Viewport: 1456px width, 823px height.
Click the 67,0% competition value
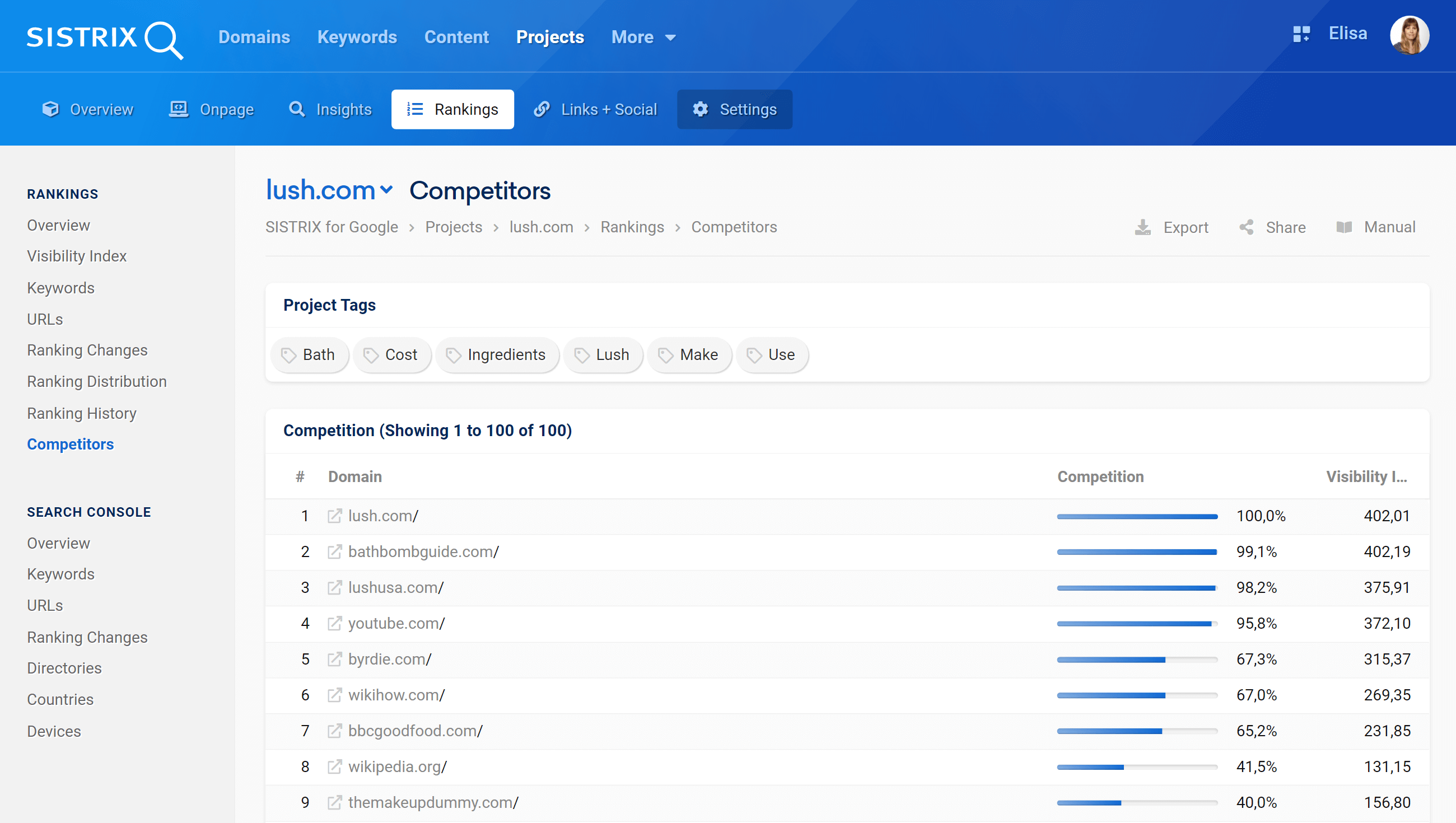tap(1257, 695)
